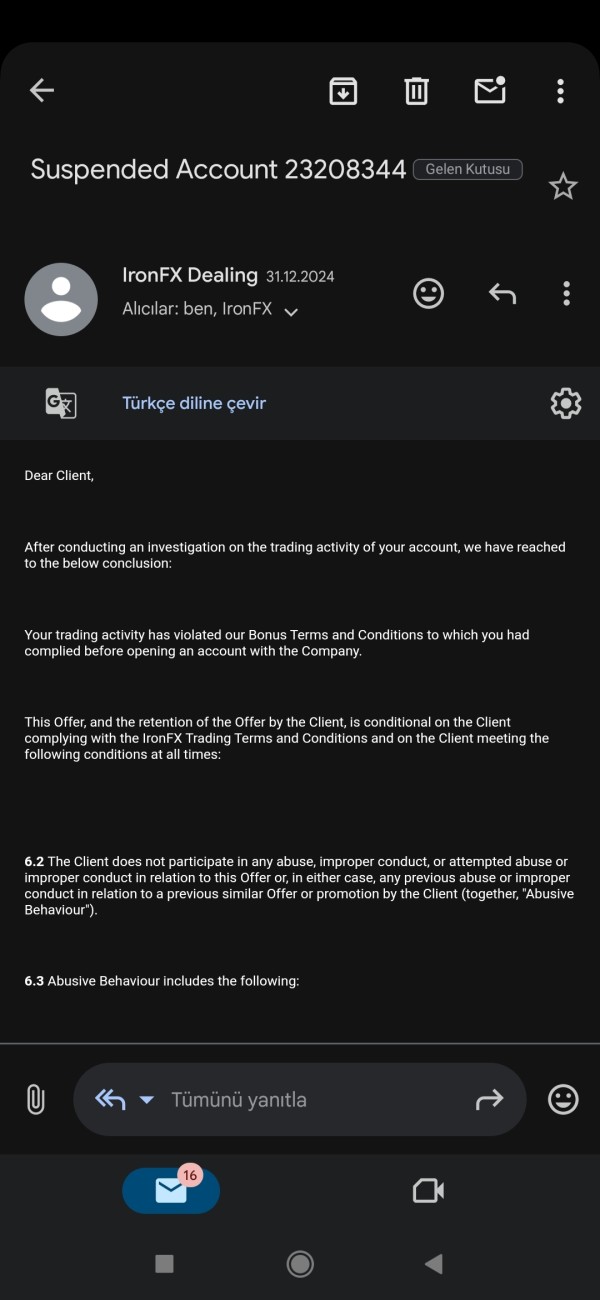Open top bar three-dot overflow menu
600x1300 pixels.
[x=560, y=91]
